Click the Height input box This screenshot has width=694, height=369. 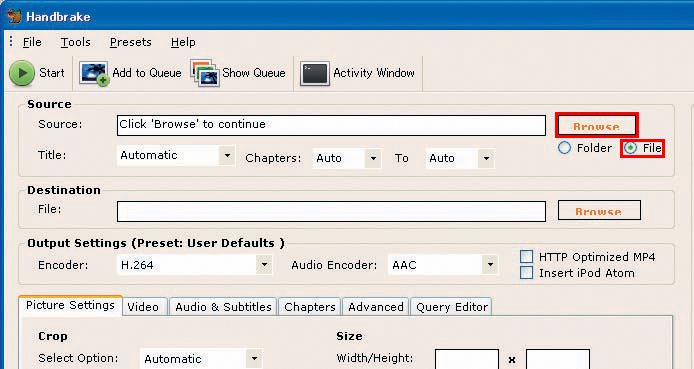point(558,359)
